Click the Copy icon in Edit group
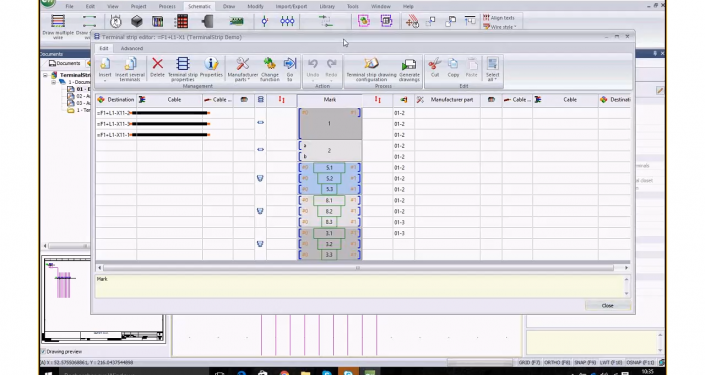This screenshot has height=375, width=705. tap(453, 67)
